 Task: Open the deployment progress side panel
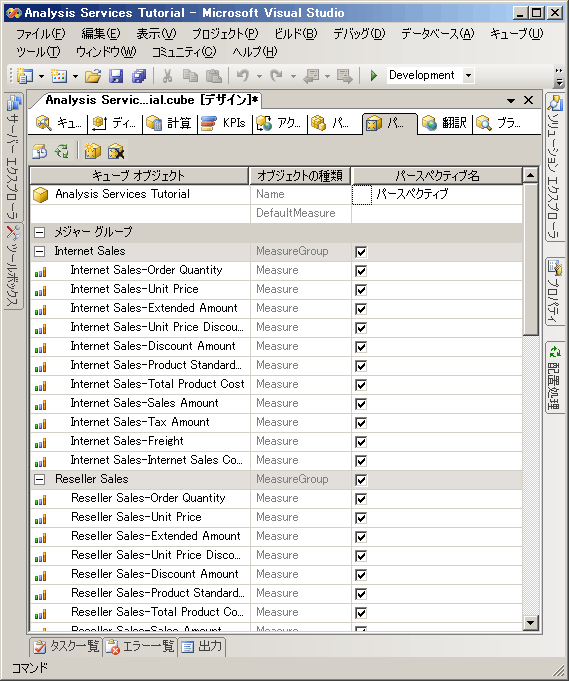[x=555, y=378]
